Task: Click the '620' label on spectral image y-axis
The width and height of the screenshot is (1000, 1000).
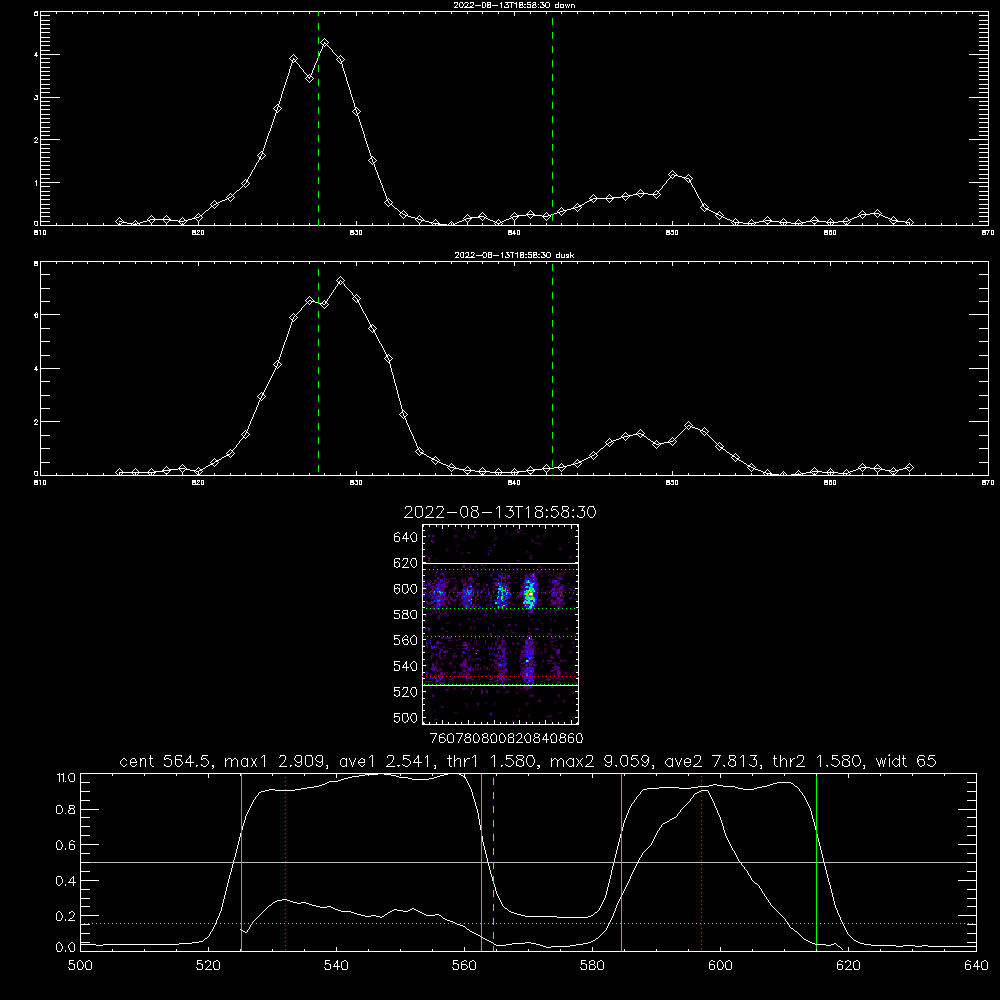Action: click(406, 563)
